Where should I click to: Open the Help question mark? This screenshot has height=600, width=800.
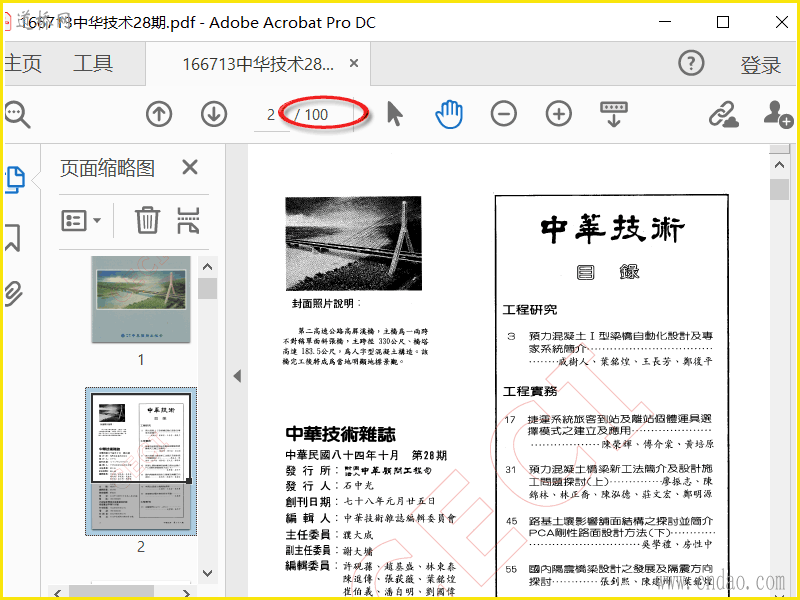coord(691,64)
